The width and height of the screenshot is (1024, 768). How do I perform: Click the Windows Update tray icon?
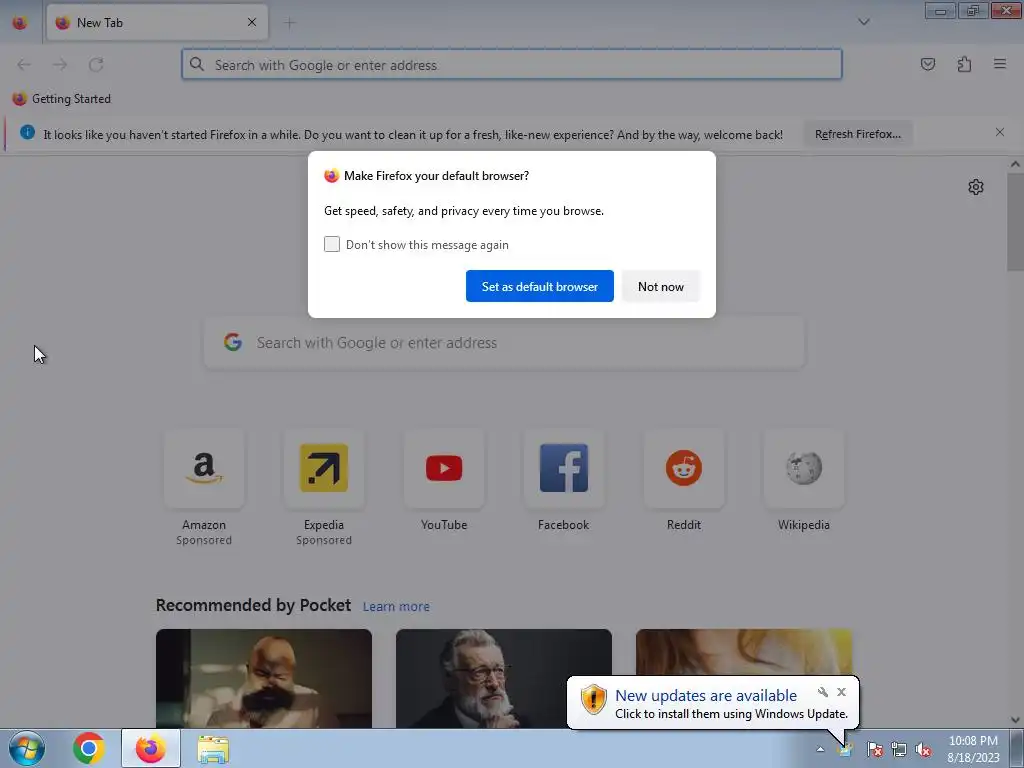(846, 750)
